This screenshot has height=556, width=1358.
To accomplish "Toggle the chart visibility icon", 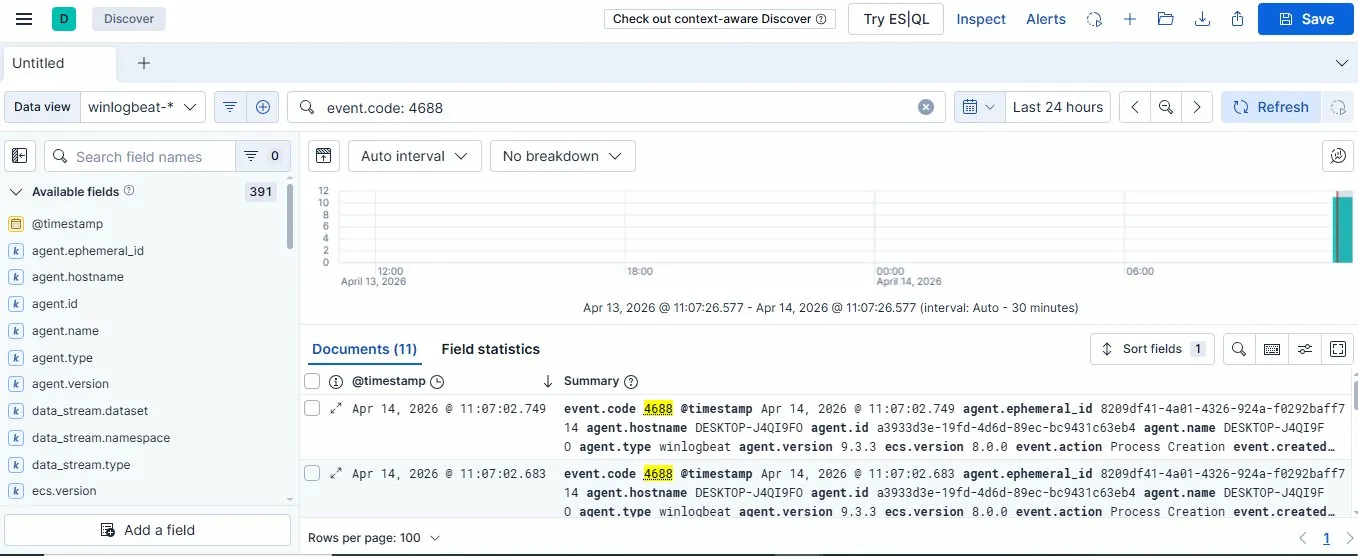I will pyautogui.click(x=323, y=156).
